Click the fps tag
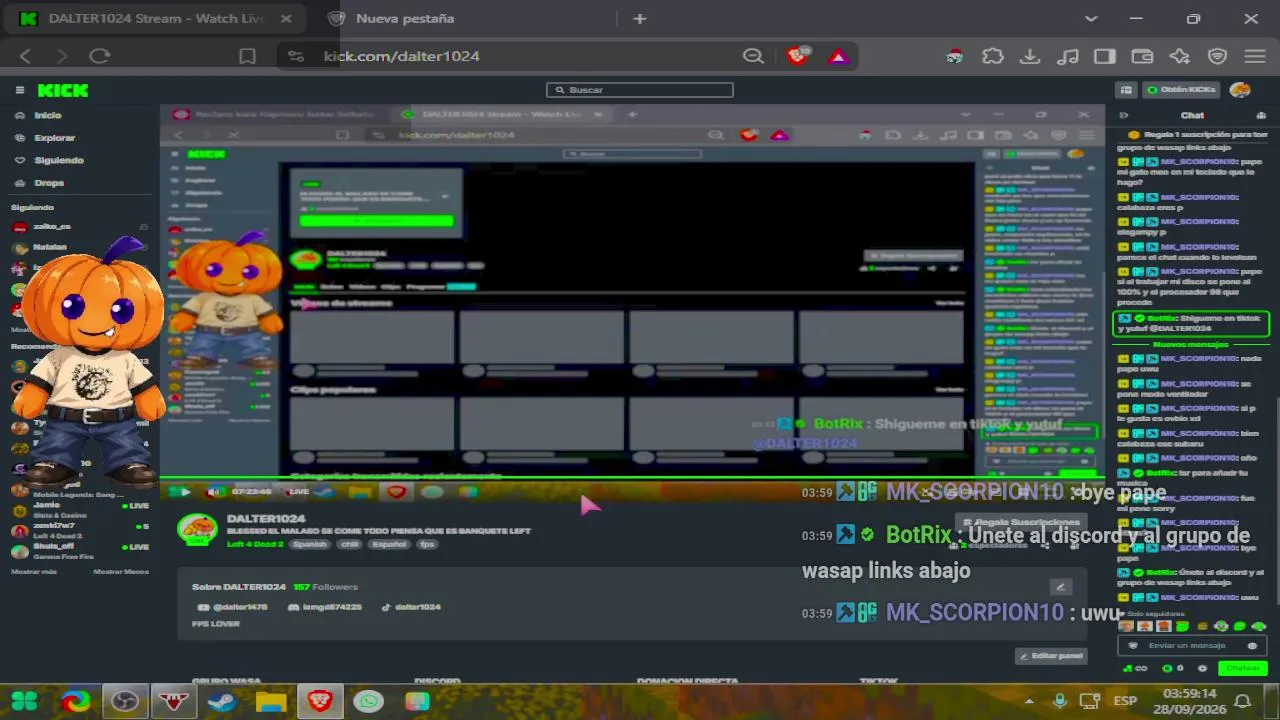This screenshot has width=1280, height=720. [x=427, y=544]
